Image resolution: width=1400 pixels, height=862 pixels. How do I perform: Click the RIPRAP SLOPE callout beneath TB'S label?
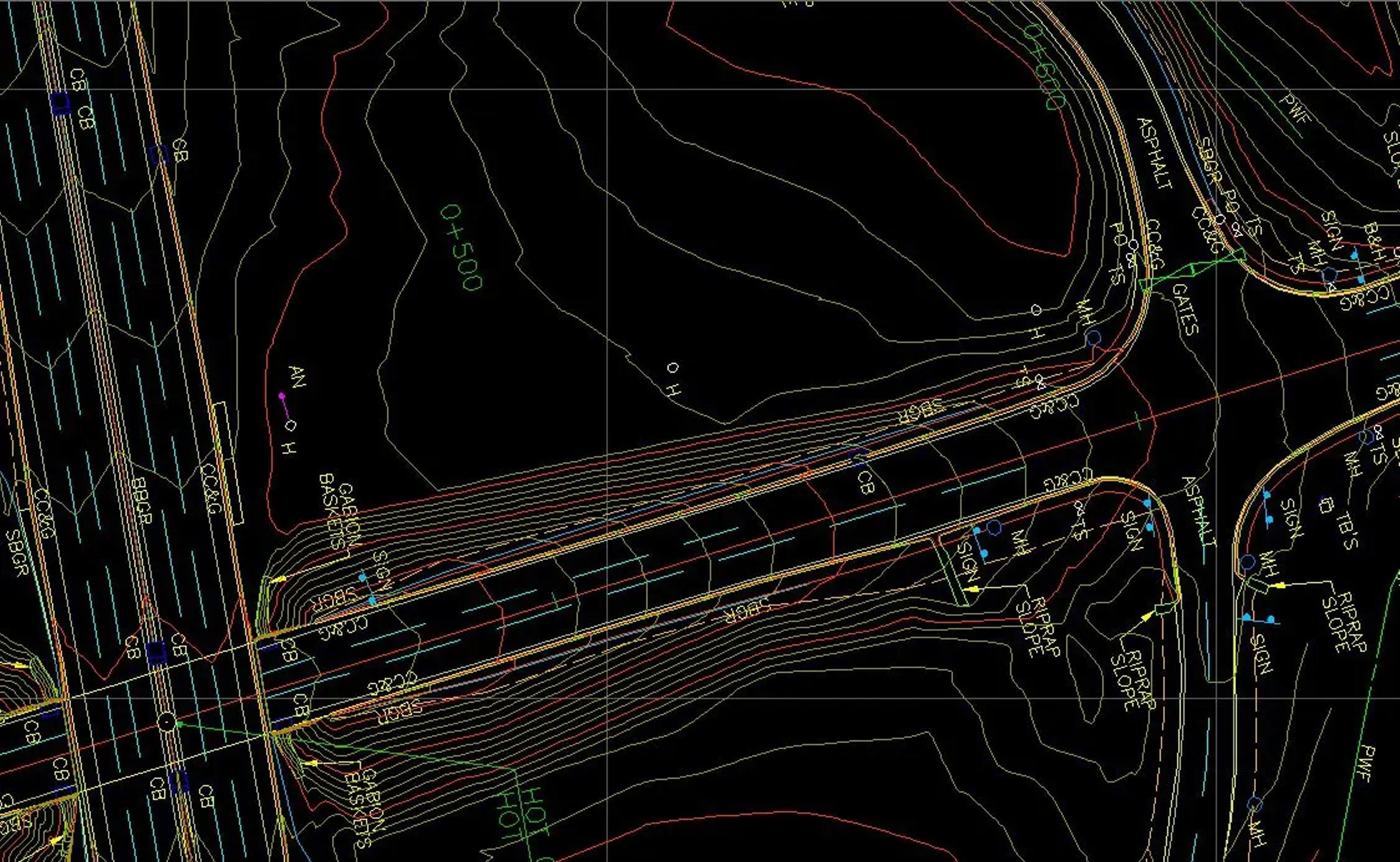(1345, 622)
